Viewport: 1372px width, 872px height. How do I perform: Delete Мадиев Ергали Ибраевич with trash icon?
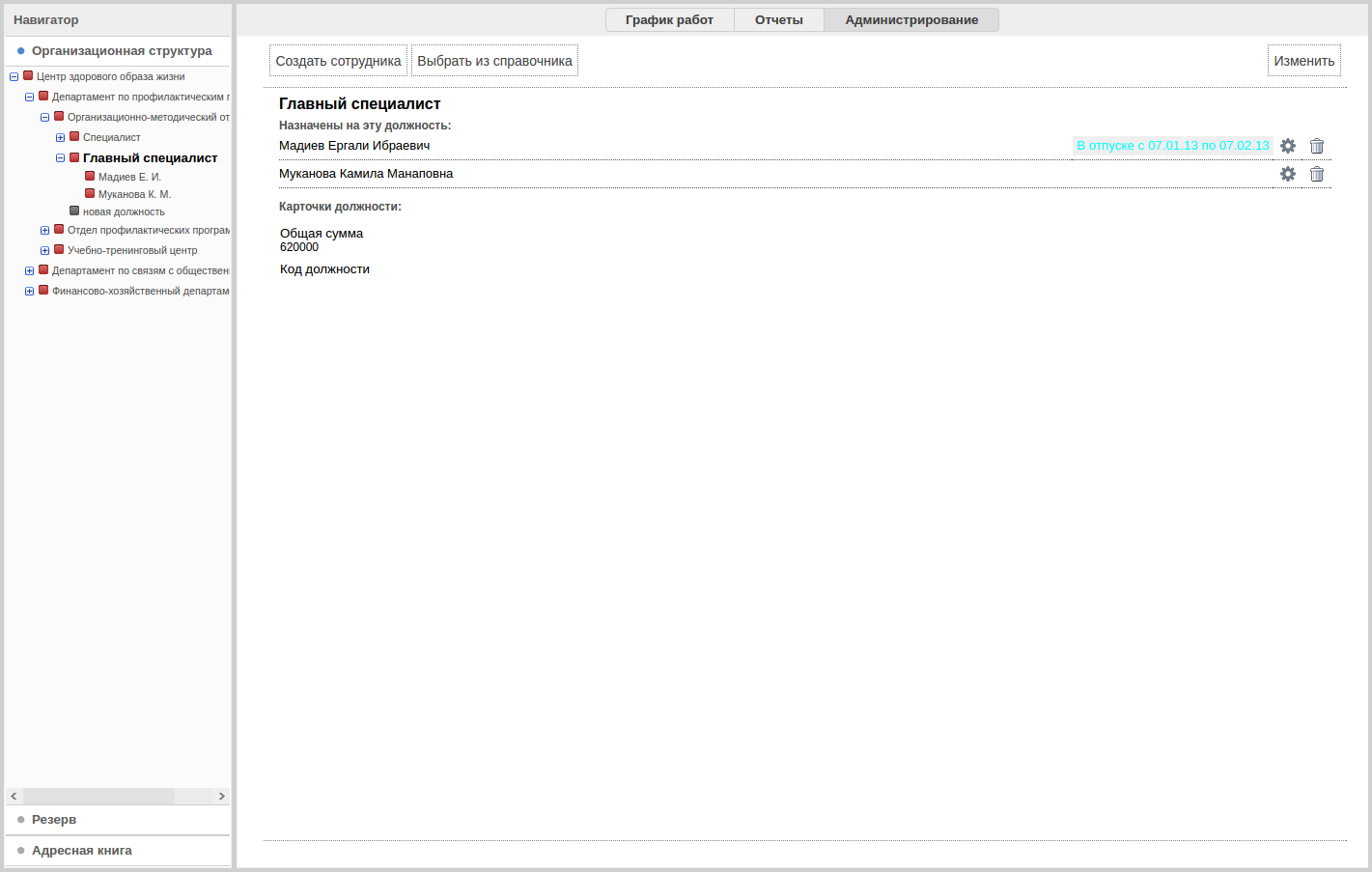[1317, 146]
